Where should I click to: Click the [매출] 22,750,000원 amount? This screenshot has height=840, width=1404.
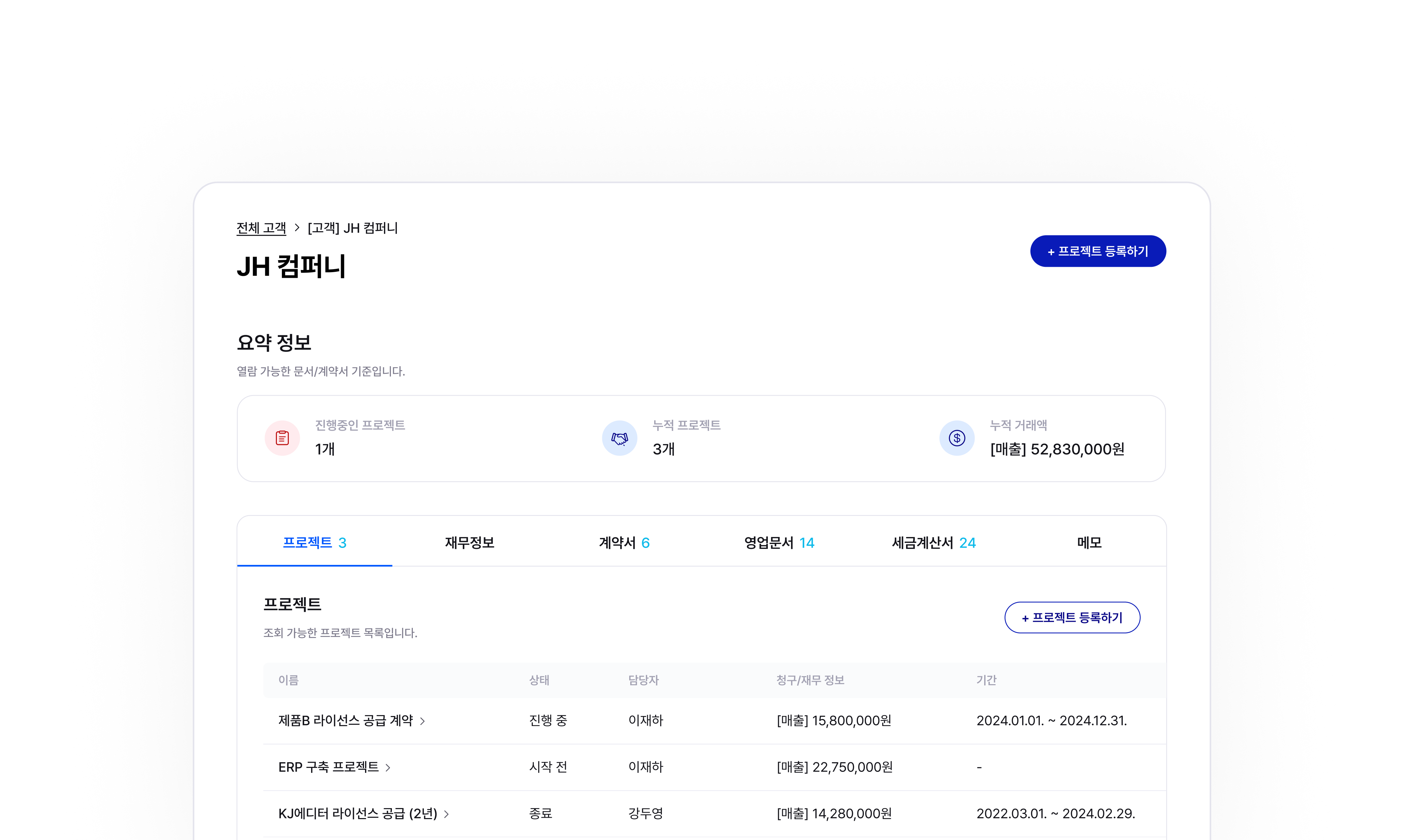point(835,767)
